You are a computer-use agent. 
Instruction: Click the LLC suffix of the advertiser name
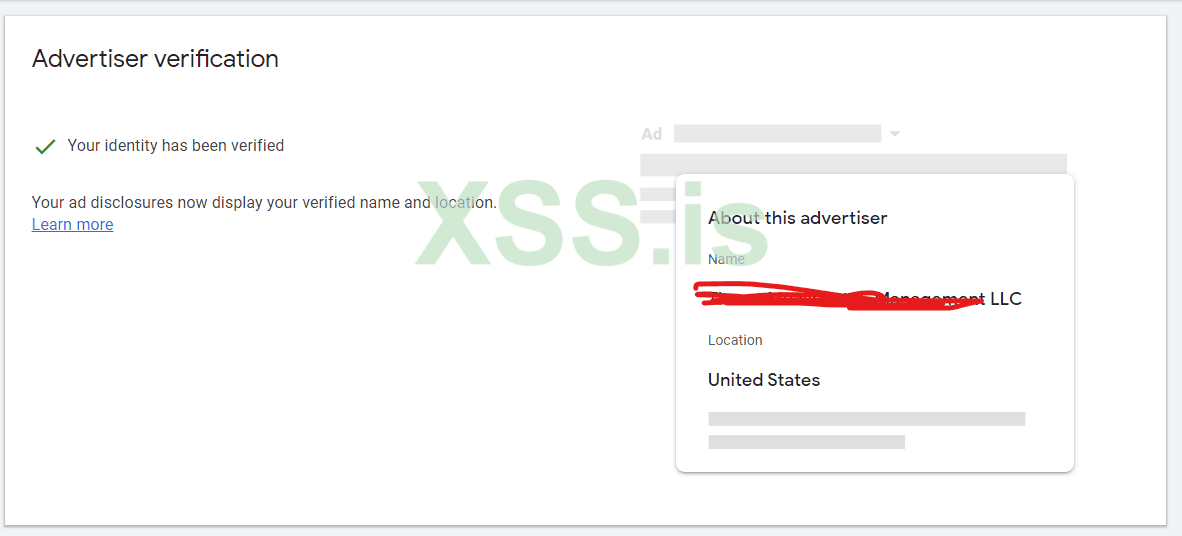click(1006, 299)
